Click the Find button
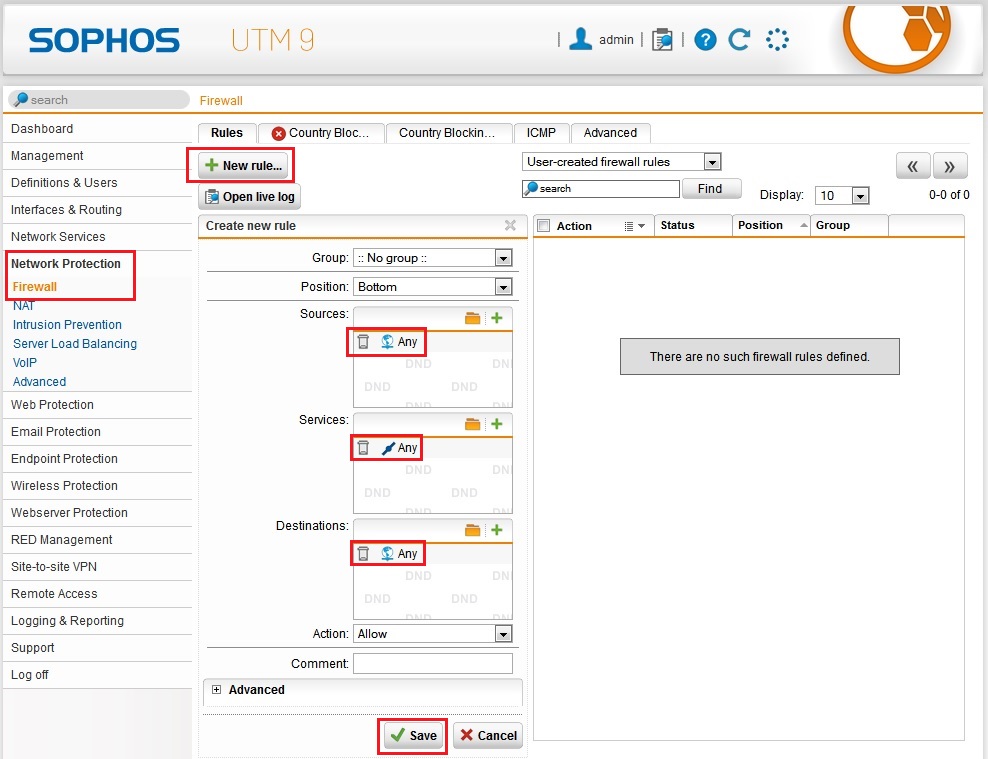This screenshot has height=759, width=988. pos(711,188)
